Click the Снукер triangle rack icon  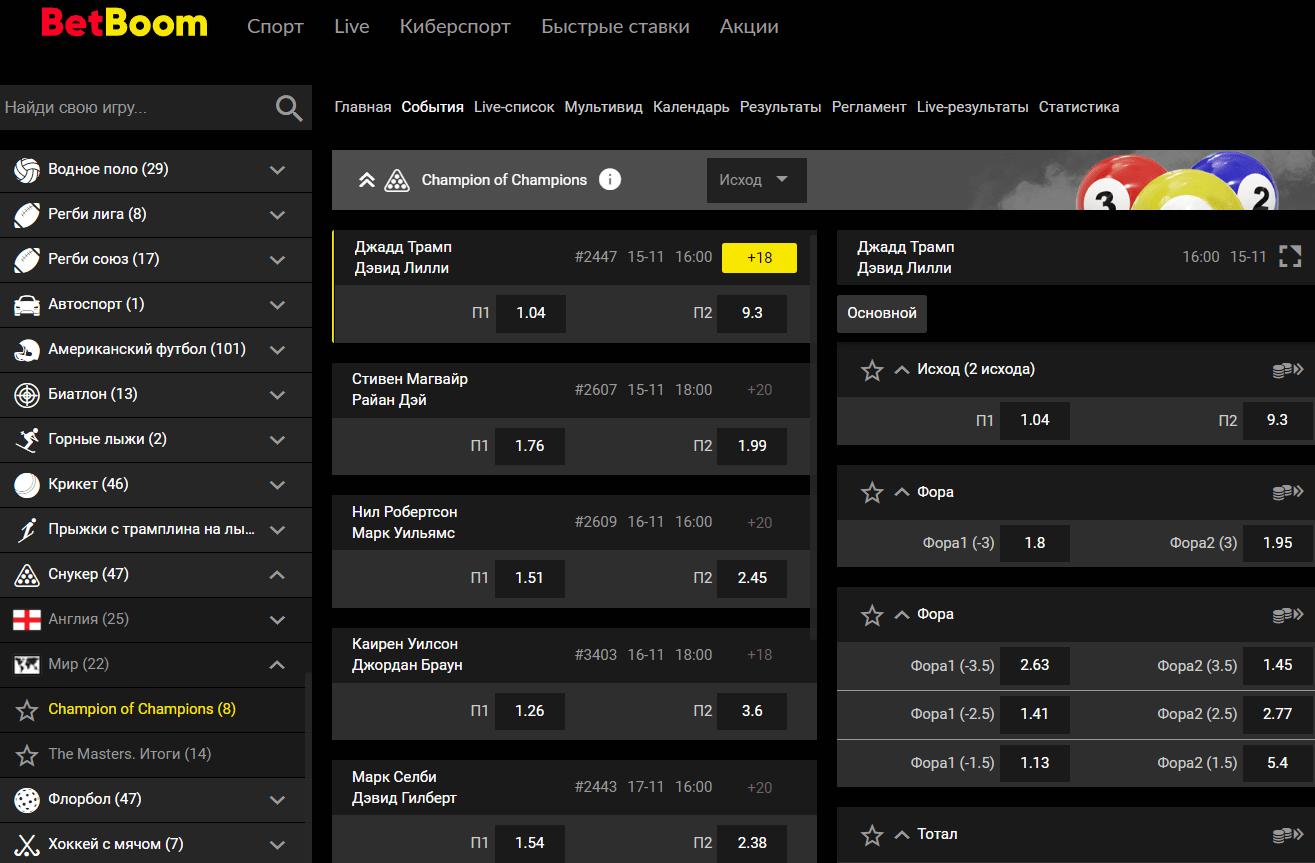(x=27, y=575)
